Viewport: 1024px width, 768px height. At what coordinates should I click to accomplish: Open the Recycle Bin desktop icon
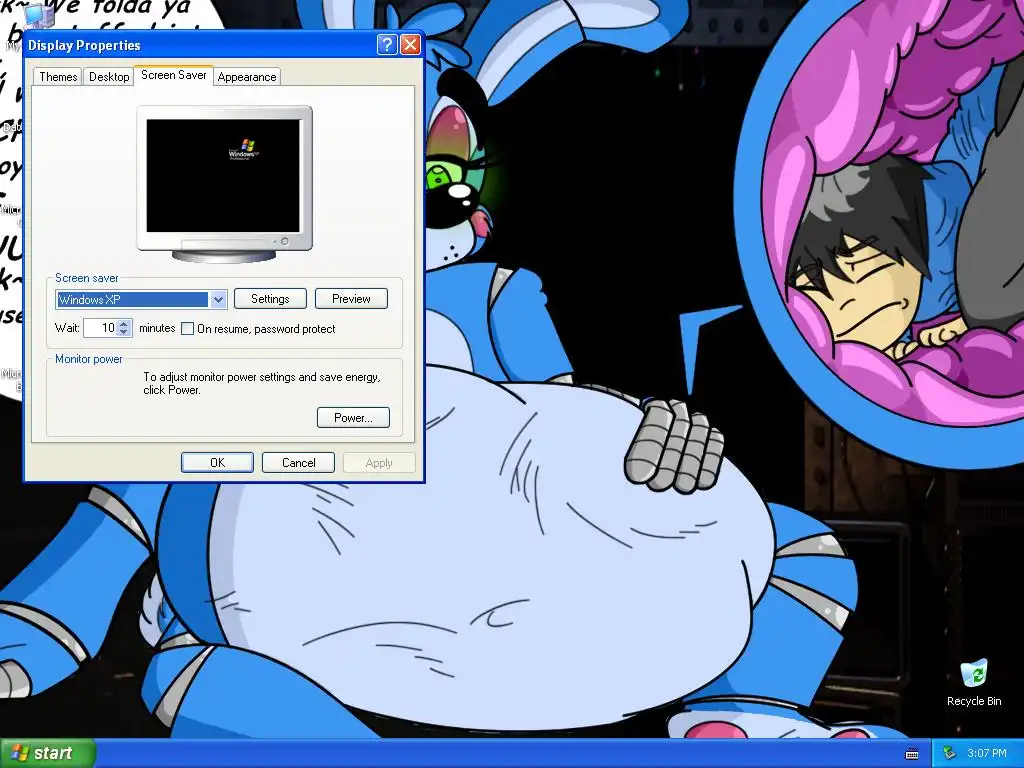coord(974,683)
